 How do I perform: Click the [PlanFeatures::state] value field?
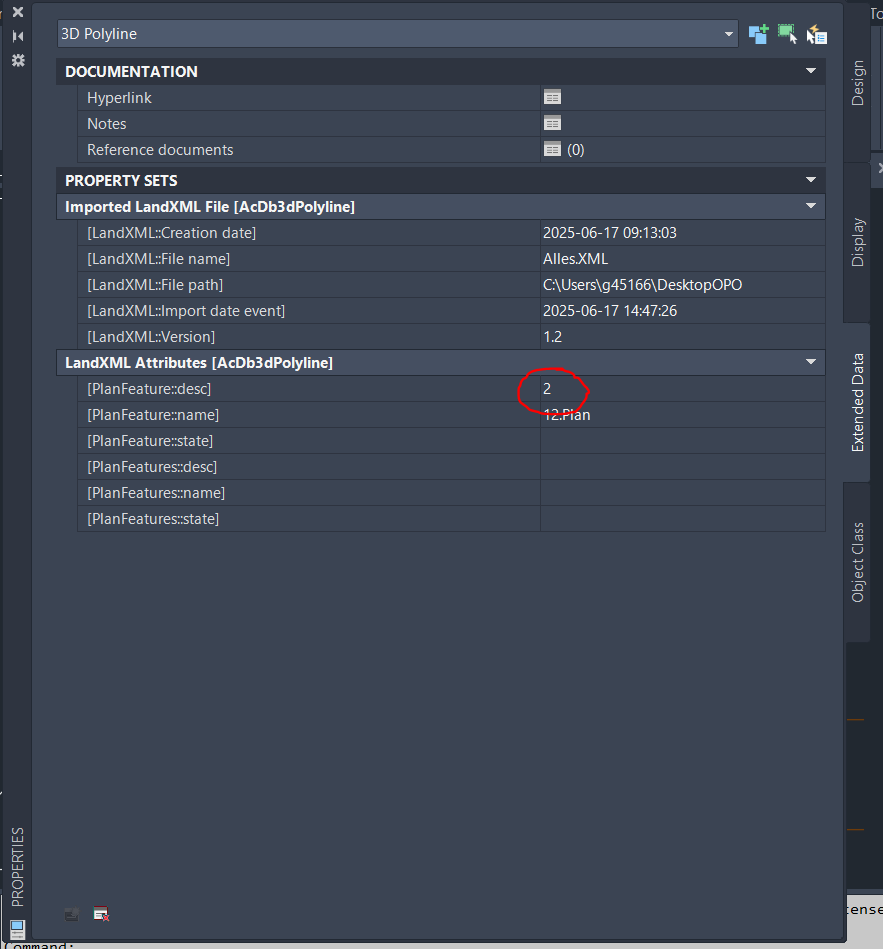pos(683,519)
